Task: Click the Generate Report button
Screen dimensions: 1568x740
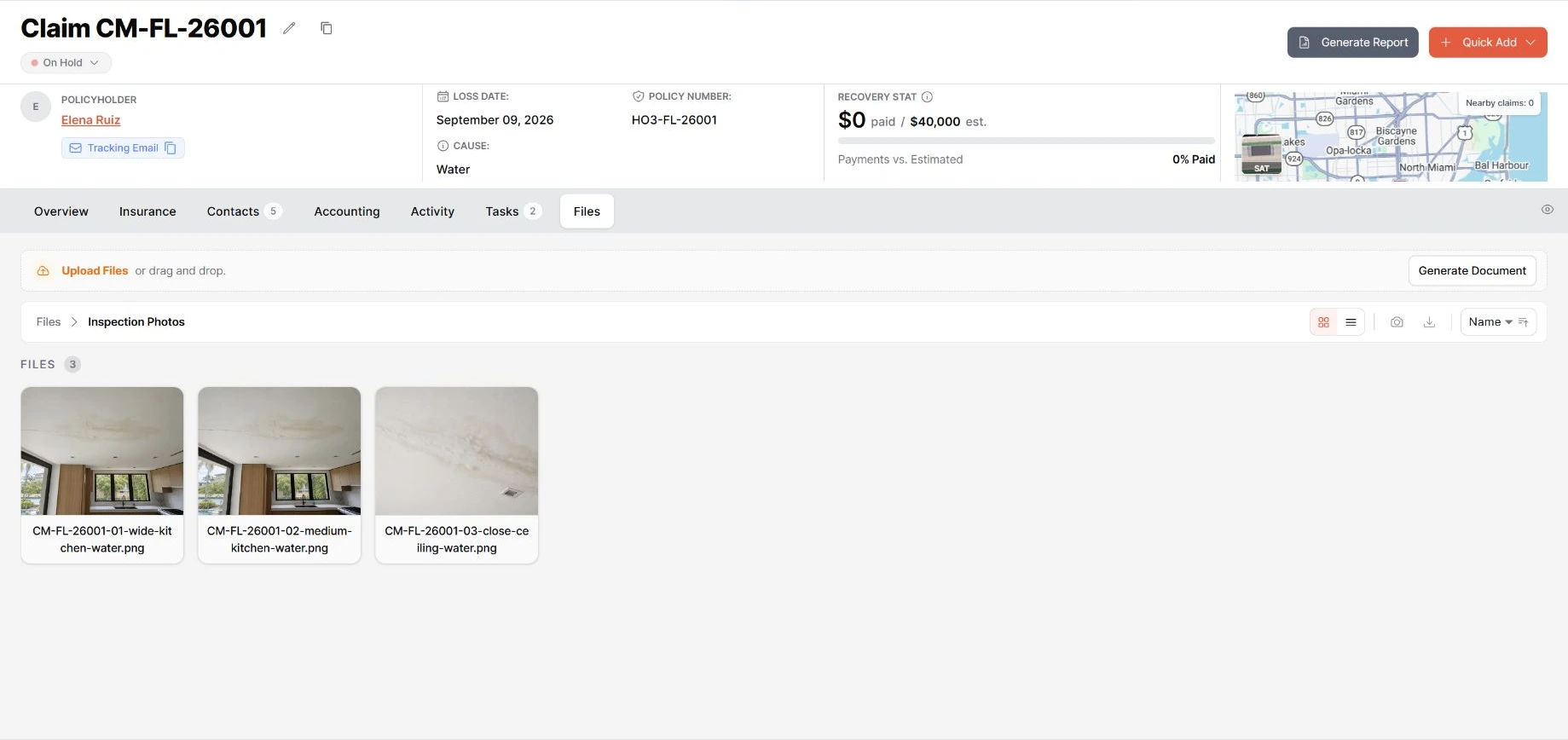Action: point(1353,43)
